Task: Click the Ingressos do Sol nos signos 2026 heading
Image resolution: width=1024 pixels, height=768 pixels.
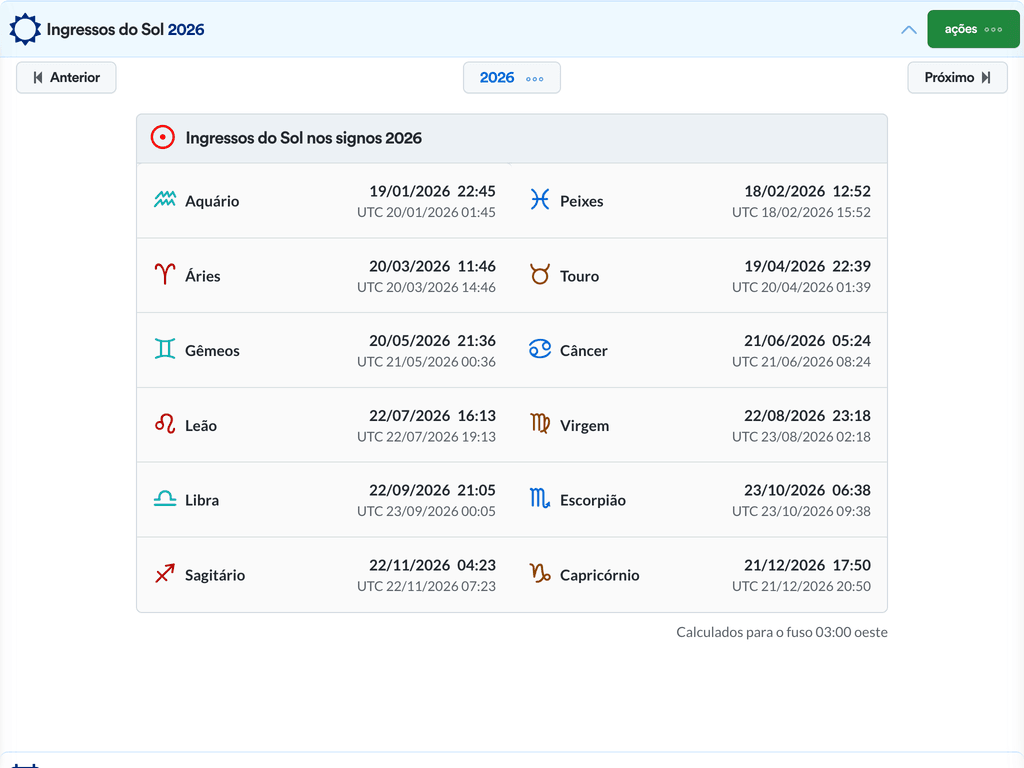Action: [304, 138]
